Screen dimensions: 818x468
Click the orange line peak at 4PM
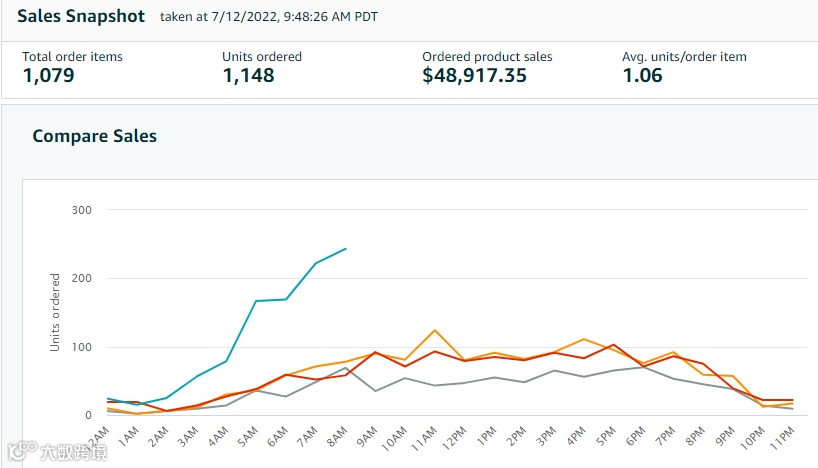tap(583, 339)
